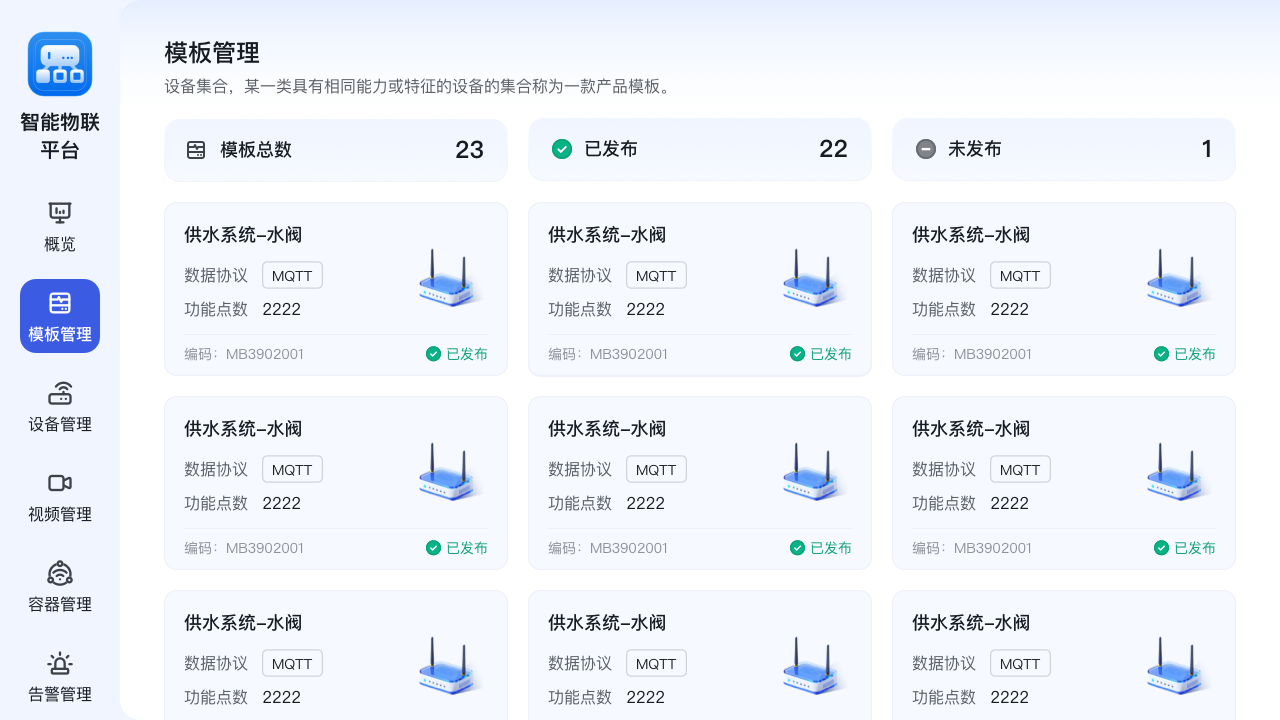Click the 已发布 published count card
1280x720 pixels.
pos(699,148)
